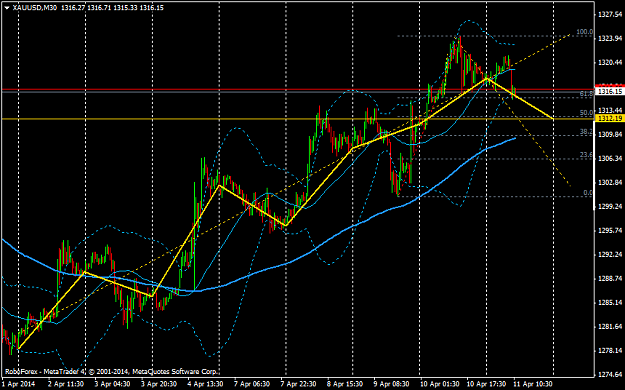
Task: Click the 1285.14 price axis label
Action: tap(610, 303)
